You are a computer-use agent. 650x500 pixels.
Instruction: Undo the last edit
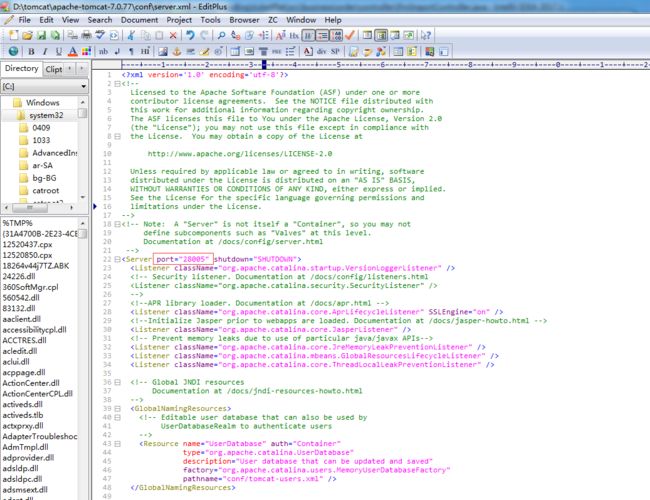click(x=190, y=35)
